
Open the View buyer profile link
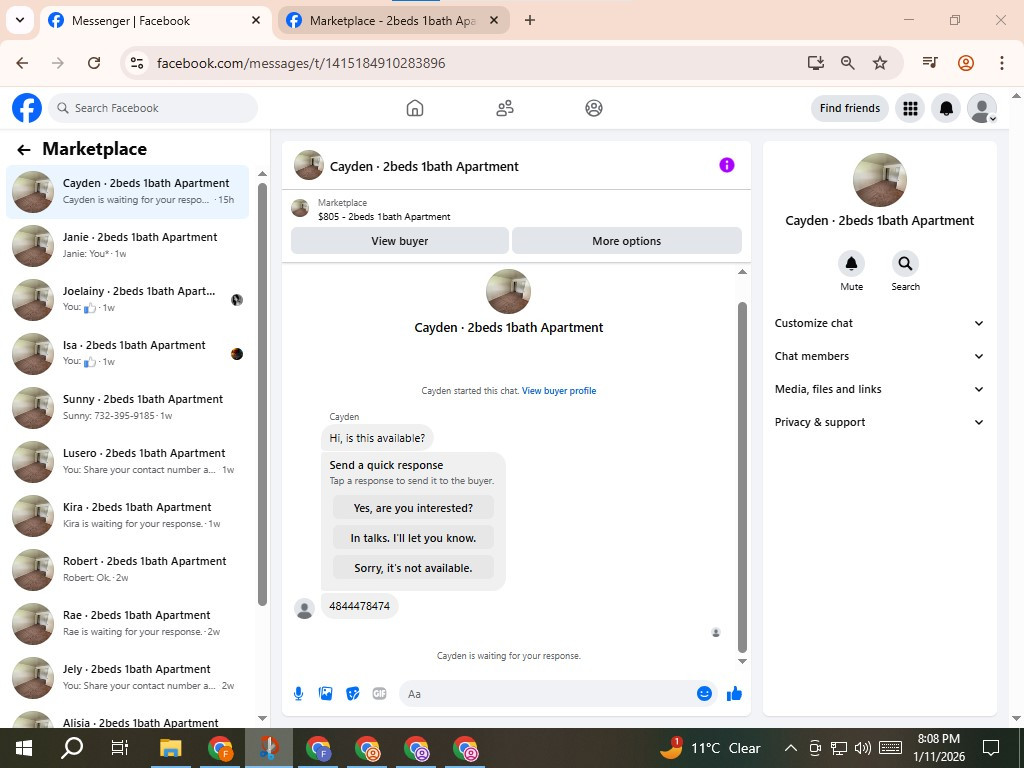(559, 391)
